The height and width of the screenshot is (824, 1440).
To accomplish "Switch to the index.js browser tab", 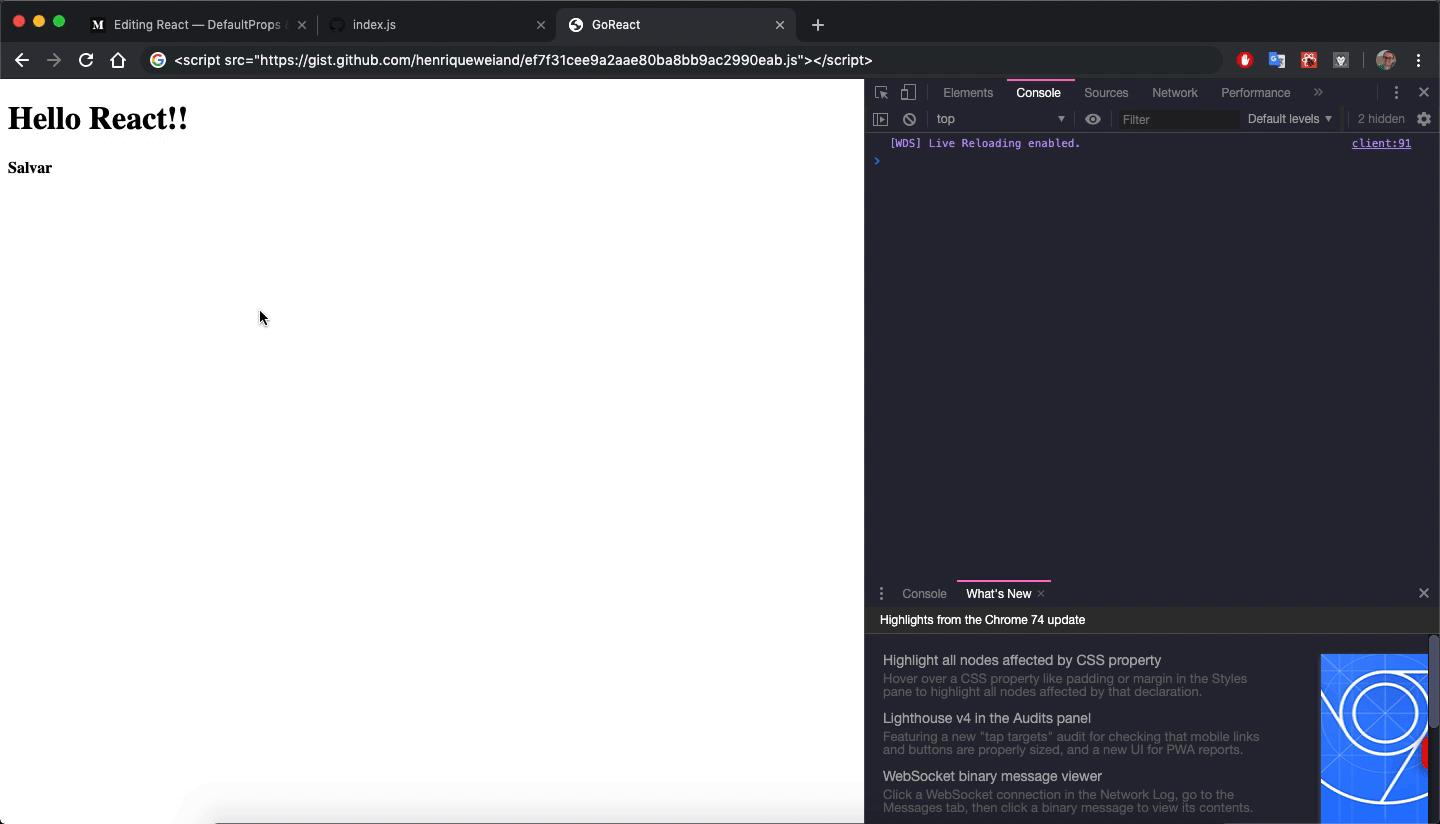I will pyautogui.click(x=375, y=24).
